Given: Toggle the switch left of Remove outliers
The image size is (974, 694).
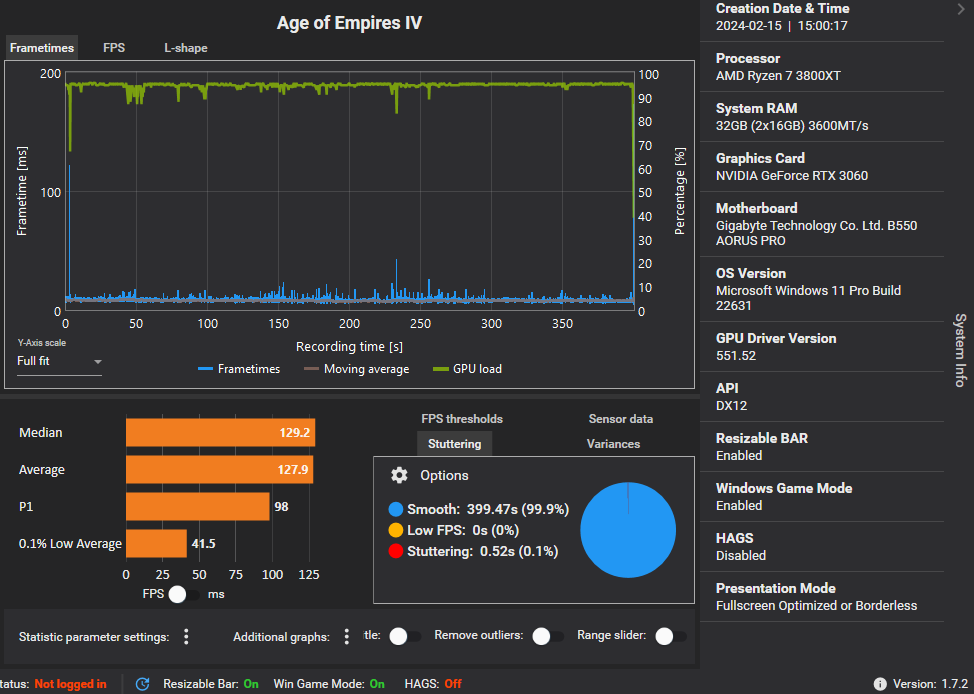Looking at the screenshot, I should pos(404,636).
